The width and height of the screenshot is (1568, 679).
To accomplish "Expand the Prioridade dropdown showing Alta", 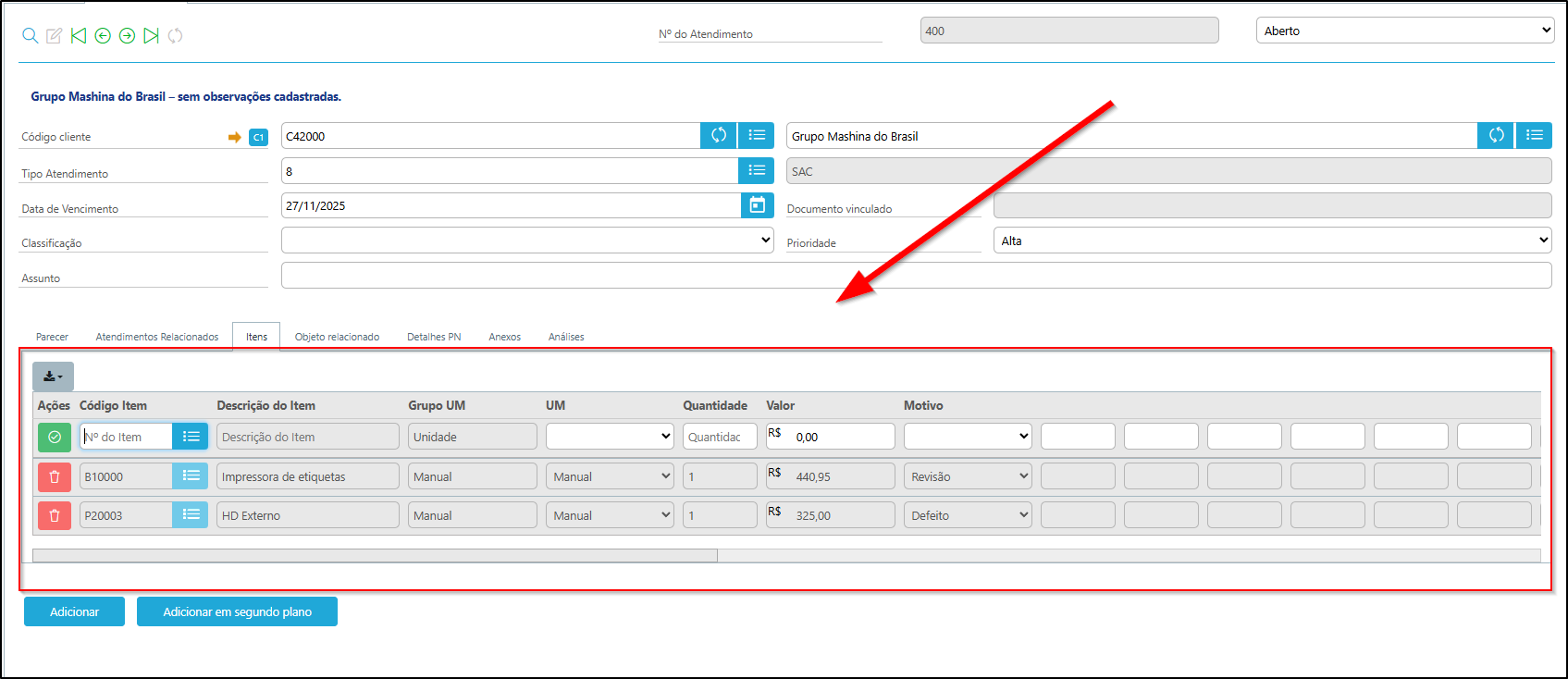I will [x=1272, y=241].
